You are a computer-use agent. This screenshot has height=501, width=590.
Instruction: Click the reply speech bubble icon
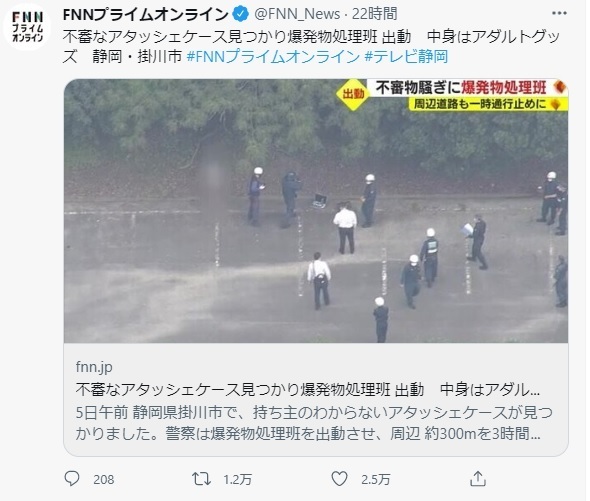72,479
